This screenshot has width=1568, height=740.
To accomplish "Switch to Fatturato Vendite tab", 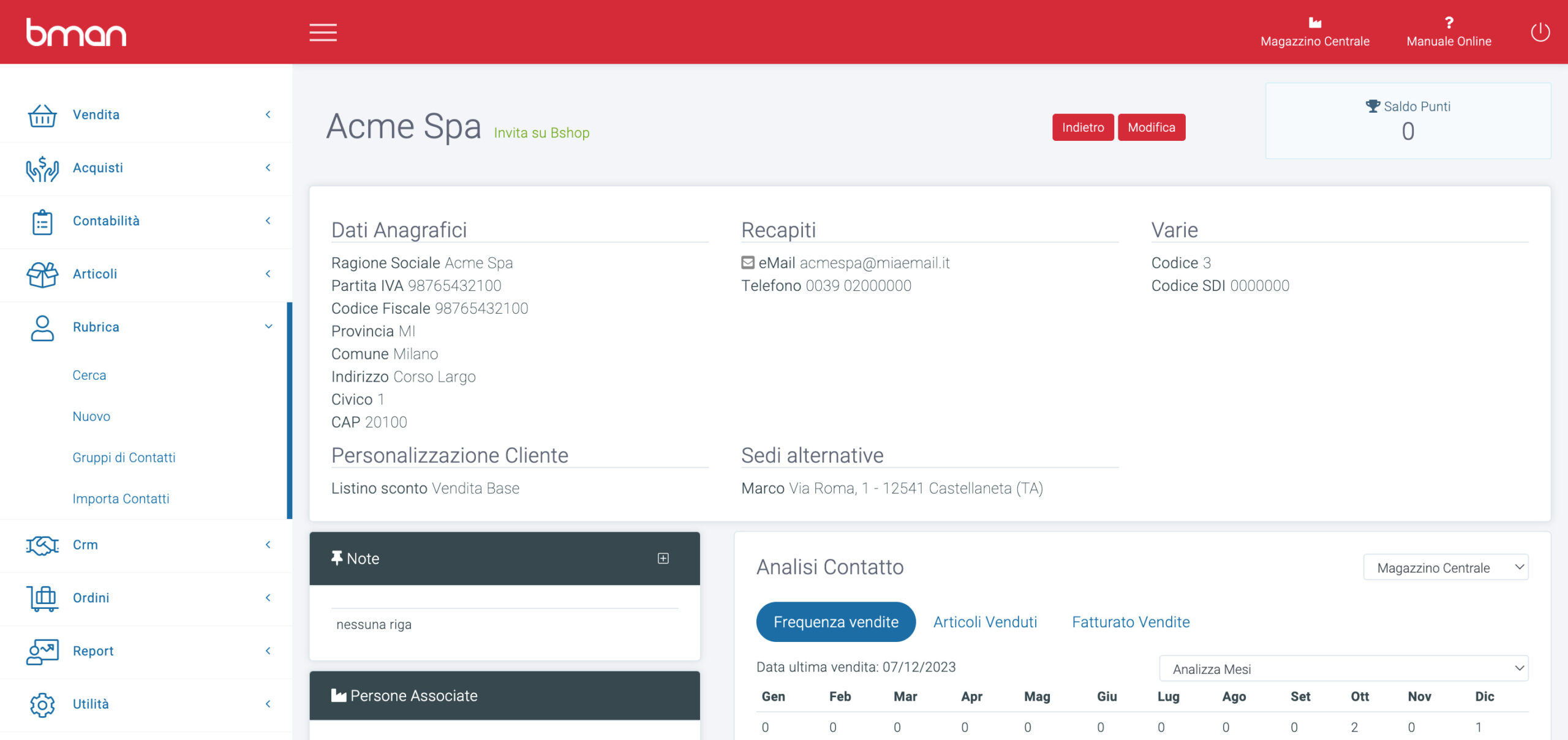I will 1131,622.
